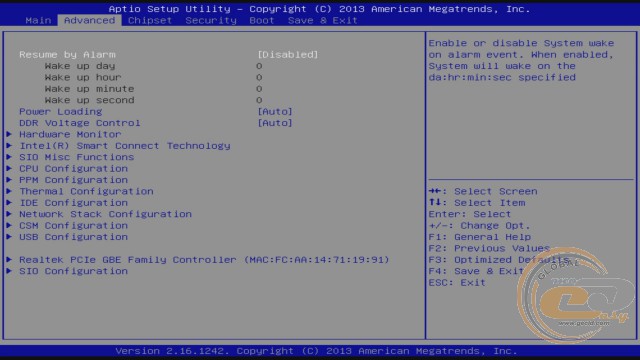The image size is (640, 360).
Task: Click the Aptio Setup Utility title text
Action: [x=319, y=9]
